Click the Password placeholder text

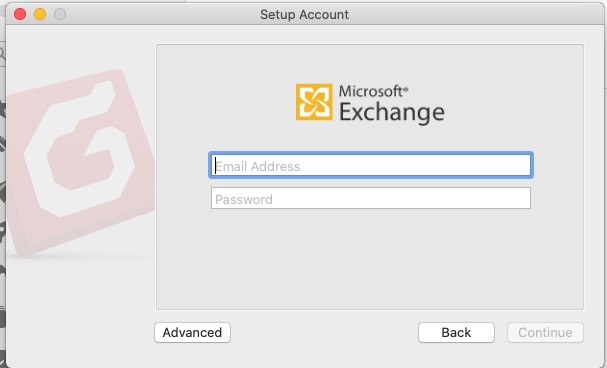pos(244,199)
